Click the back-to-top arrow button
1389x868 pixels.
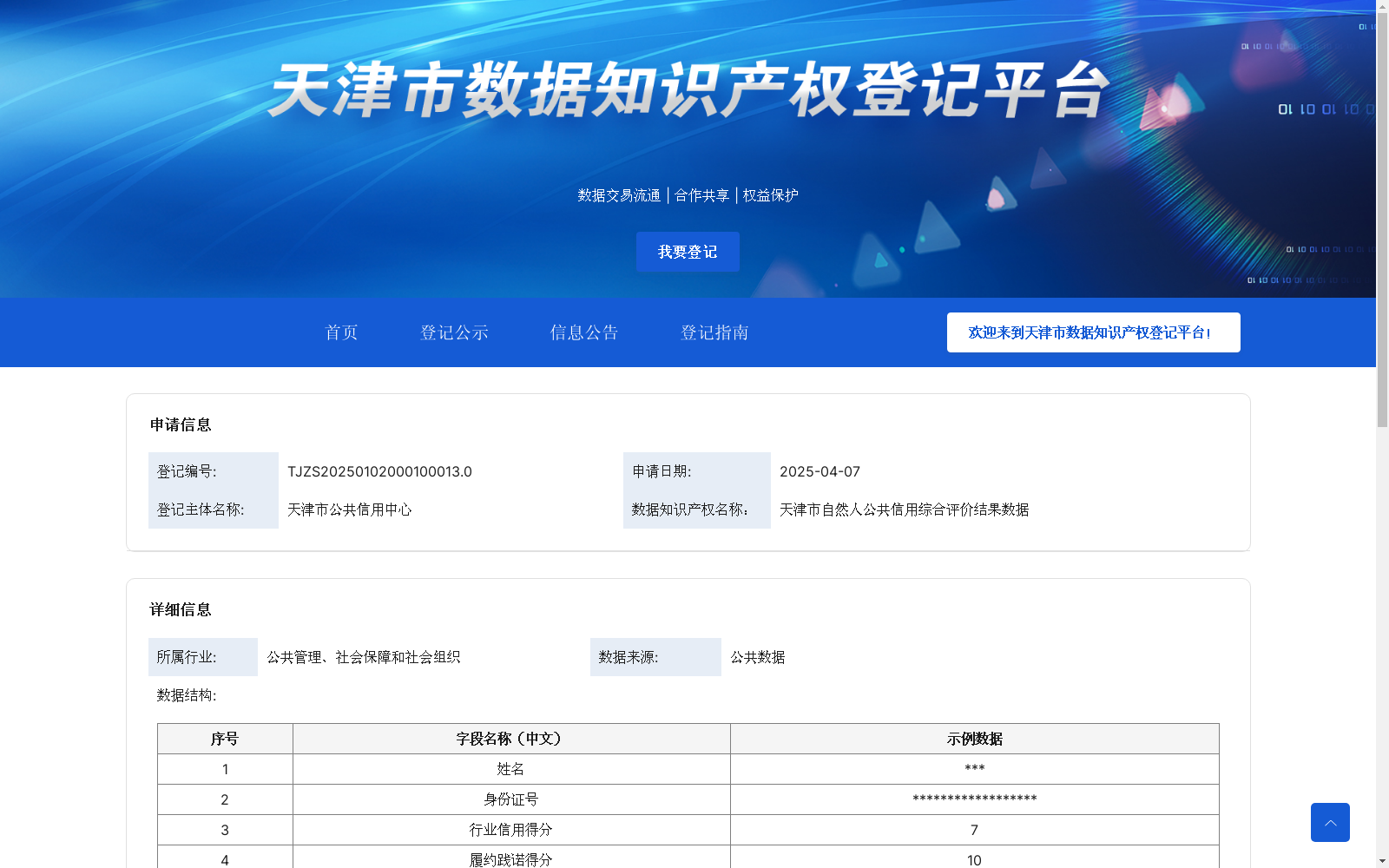pyautogui.click(x=1330, y=822)
